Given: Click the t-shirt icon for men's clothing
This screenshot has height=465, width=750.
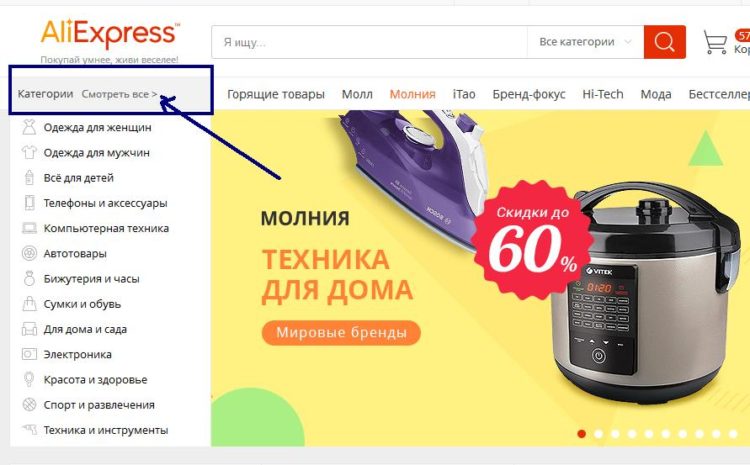Looking at the screenshot, I should pos(29,153).
